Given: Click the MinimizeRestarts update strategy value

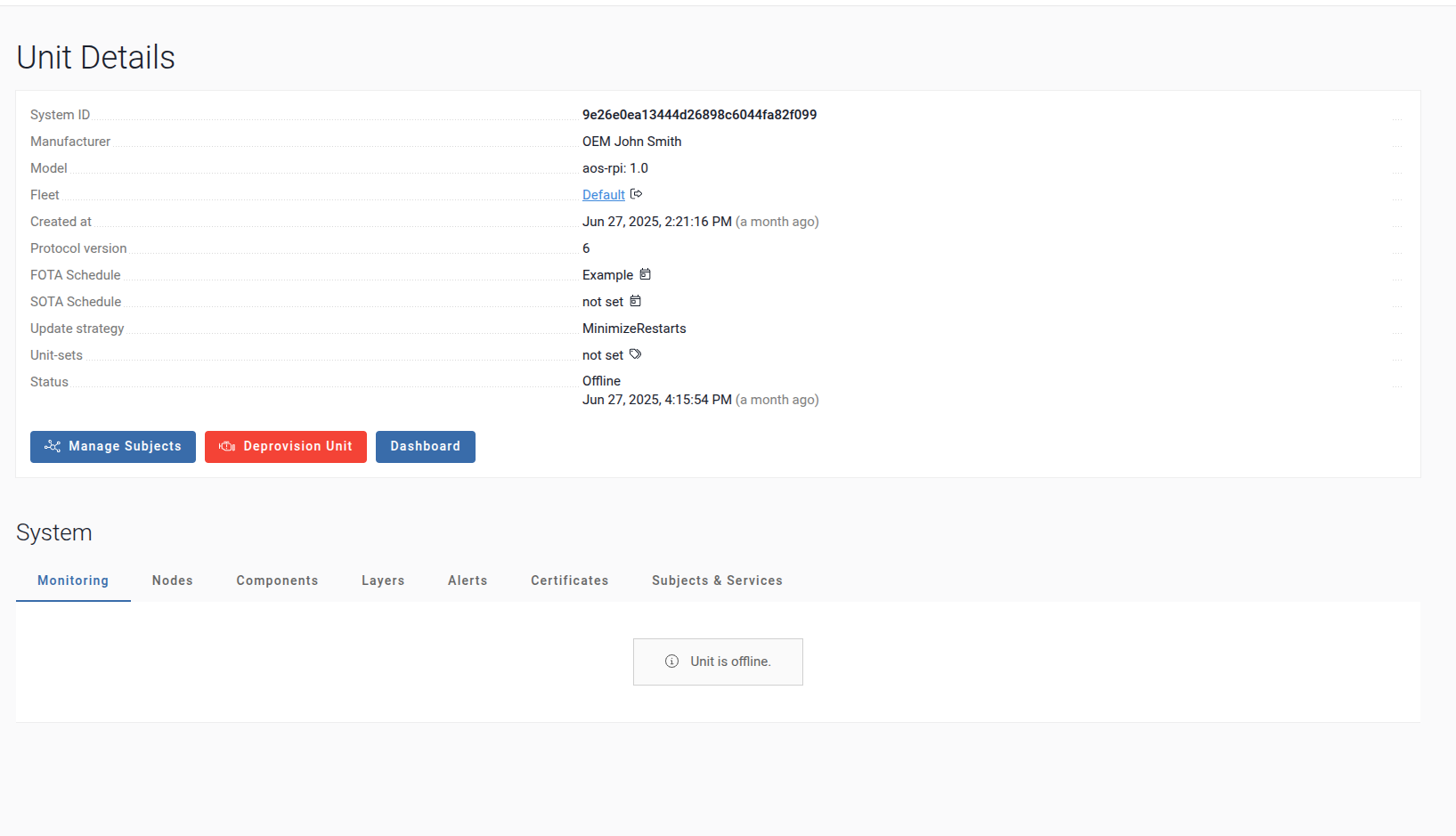Looking at the screenshot, I should click(634, 329).
